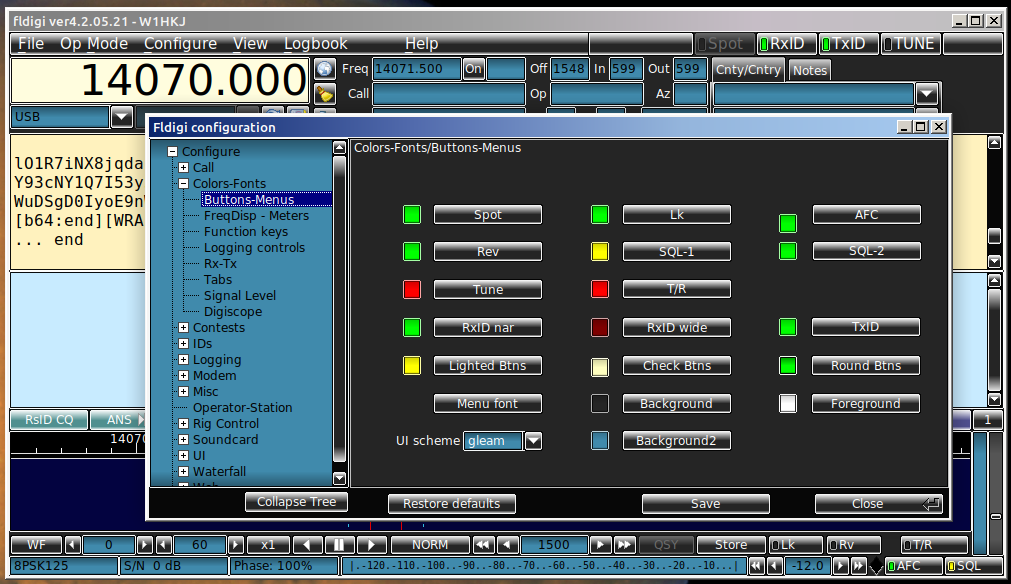Screen dimensions: 1011x584
Task: Toggle the TUNE button in top bar
Action: click(910, 44)
